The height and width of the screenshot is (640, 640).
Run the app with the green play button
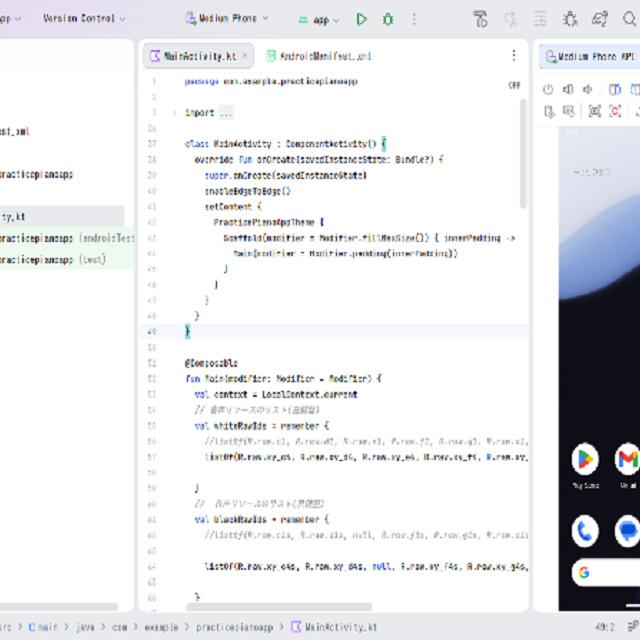[x=361, y=19]
